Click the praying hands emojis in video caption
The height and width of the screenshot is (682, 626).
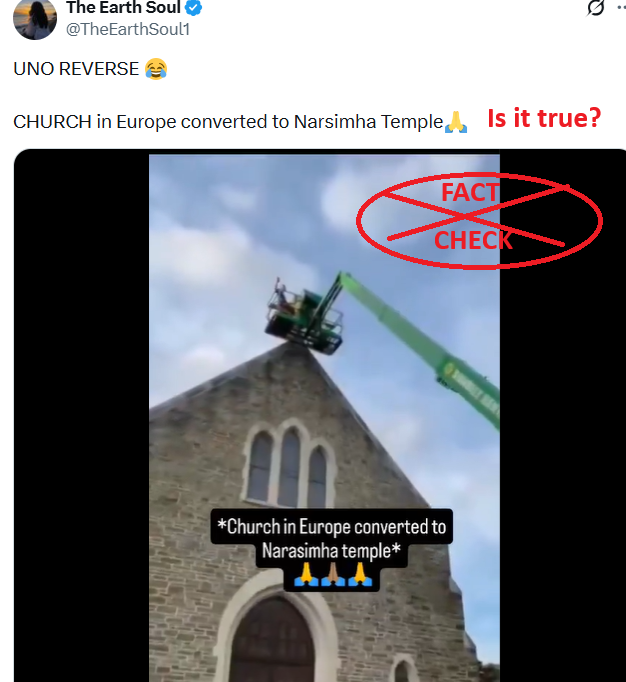[333, 575]
